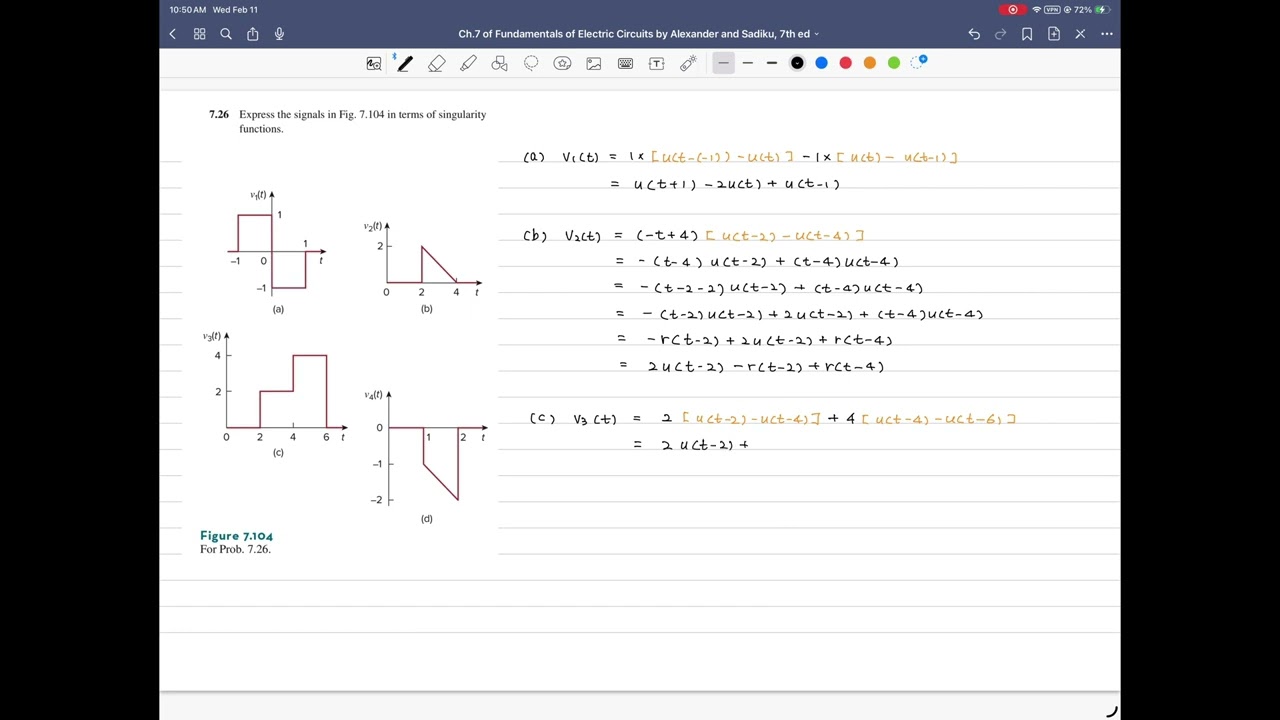Screen dimensions: 1280x720
Task: Tap the handwritten (c) V3(t) label
Action: point(573,419)
